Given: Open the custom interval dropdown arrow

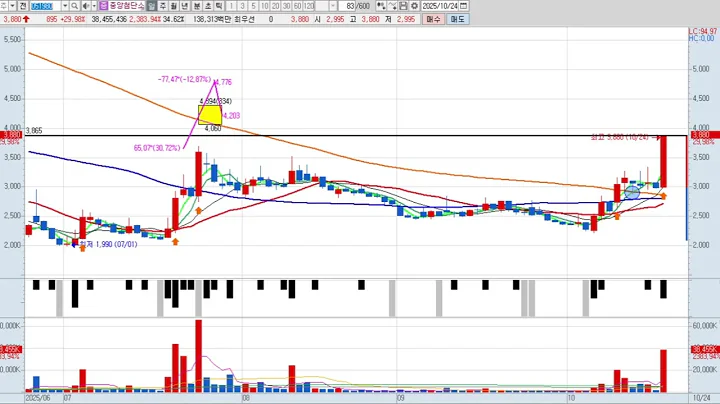Looking at the screenshot, I should [x=333, y=6].
